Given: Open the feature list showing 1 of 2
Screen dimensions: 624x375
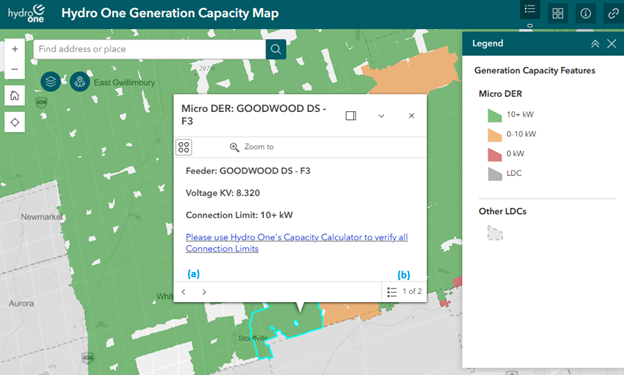Looking at the screenshot, I should click(404, 292).
